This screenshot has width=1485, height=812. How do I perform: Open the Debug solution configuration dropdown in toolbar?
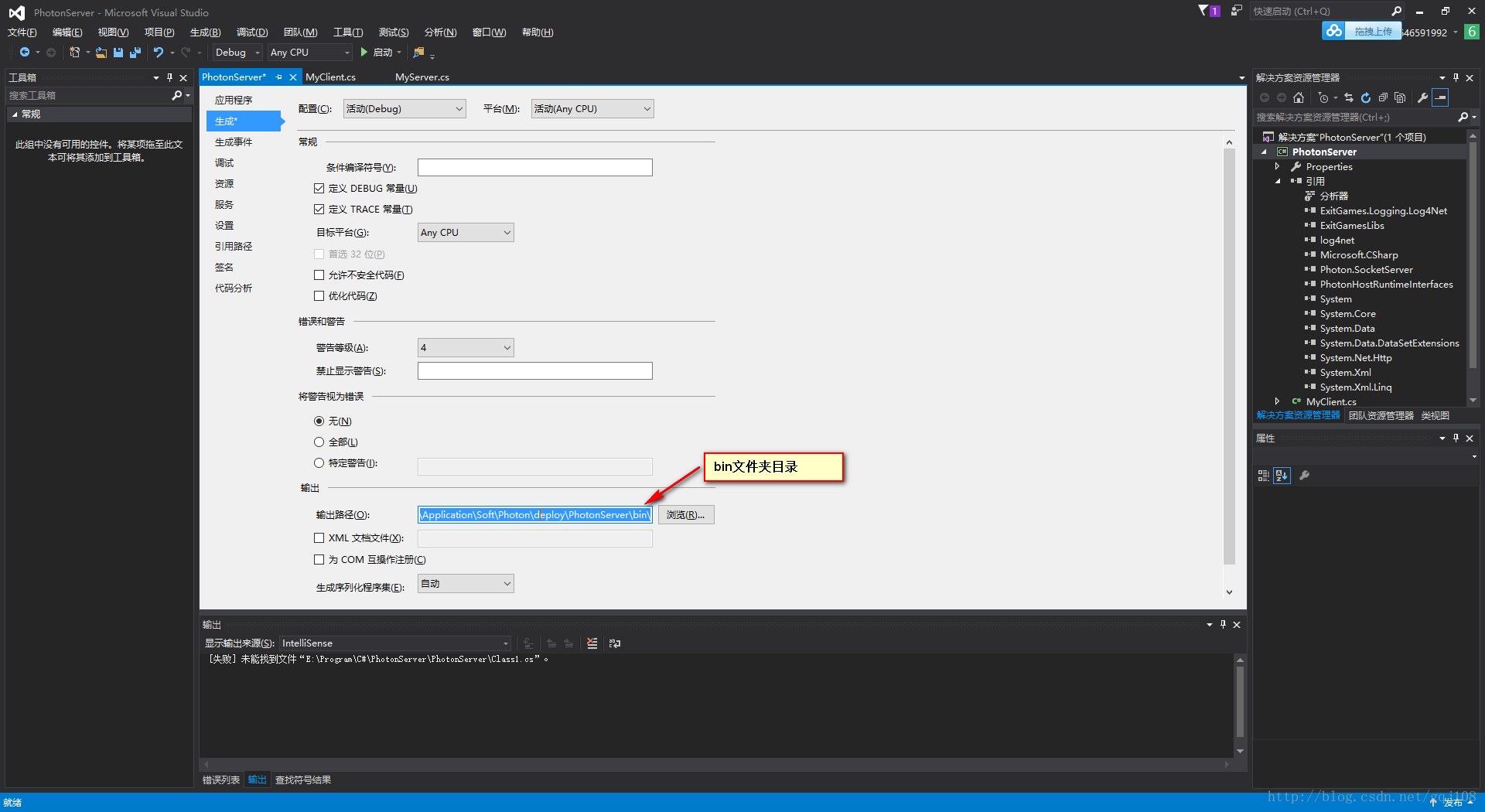click(x=237, y=53)
